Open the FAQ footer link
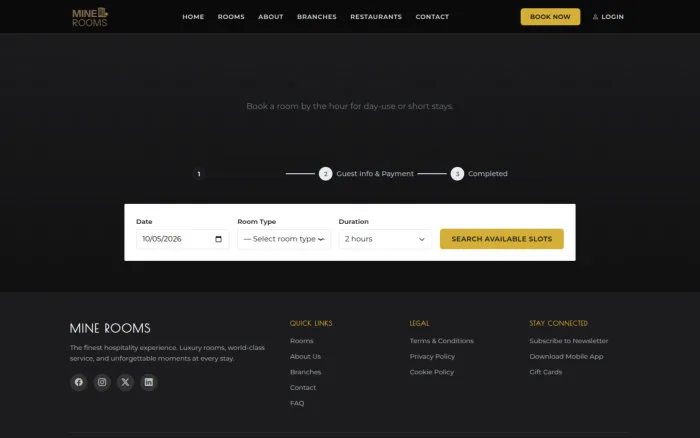The height and width of the screenshot is (438, 700). [297, 403]
